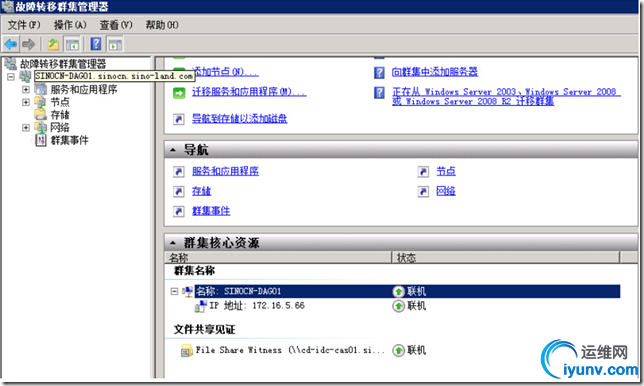Image resolution: width=644 pixels, height=386 pixels.
Task: Collapse the 群集核心资源 section
Action: pos(173,243)
